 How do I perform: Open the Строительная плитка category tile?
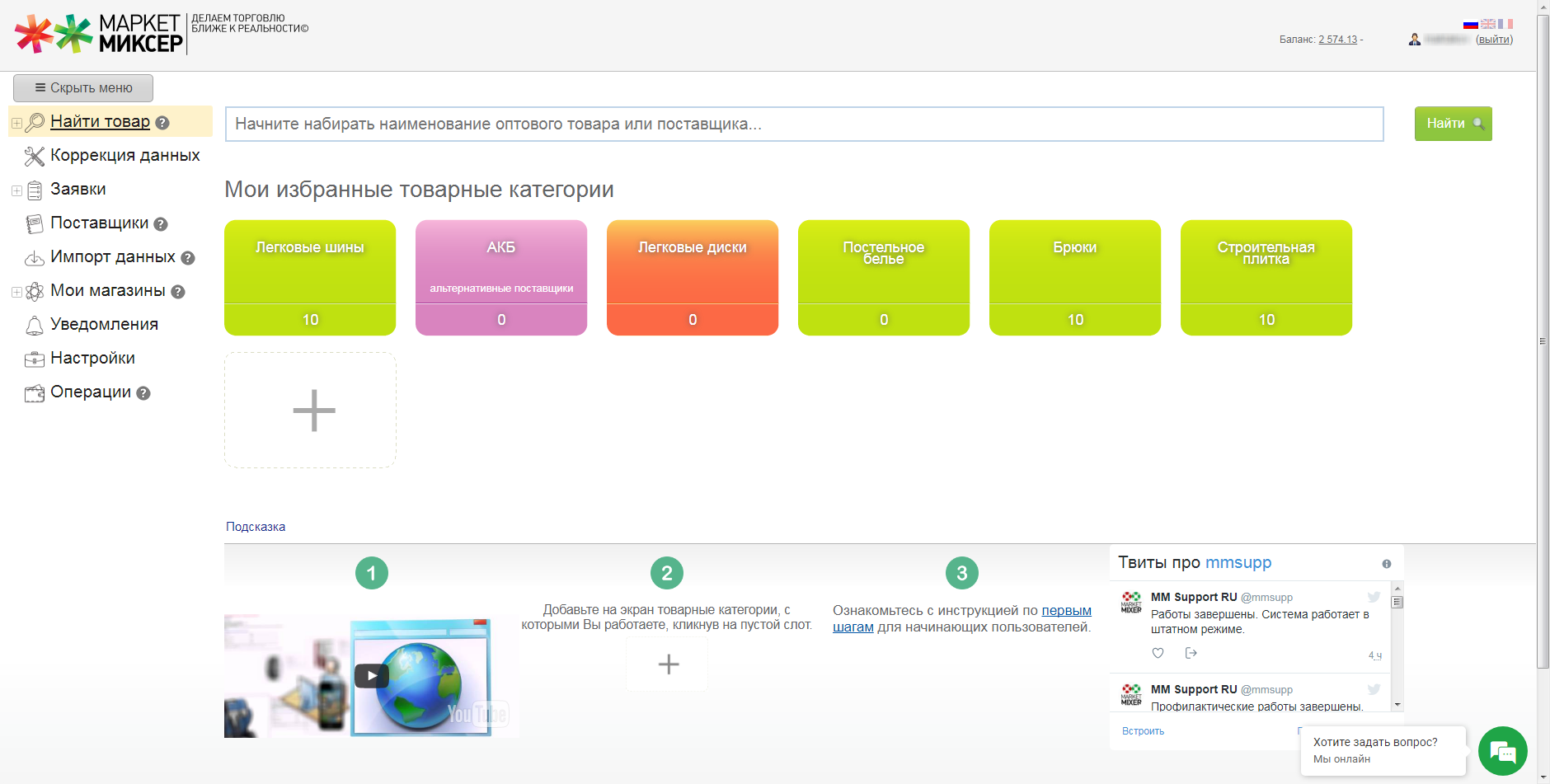(1266, 278)
